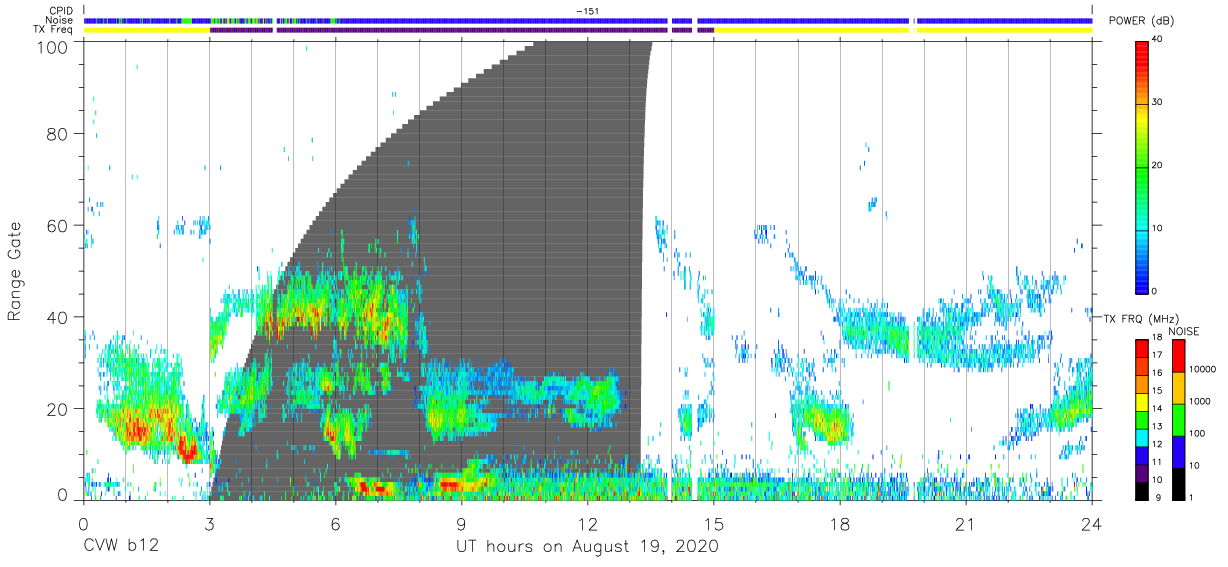The width and height of the screenshot is (1228, 567).
Task: Click the y-axis tick label '60'
Action: point(58,225)
